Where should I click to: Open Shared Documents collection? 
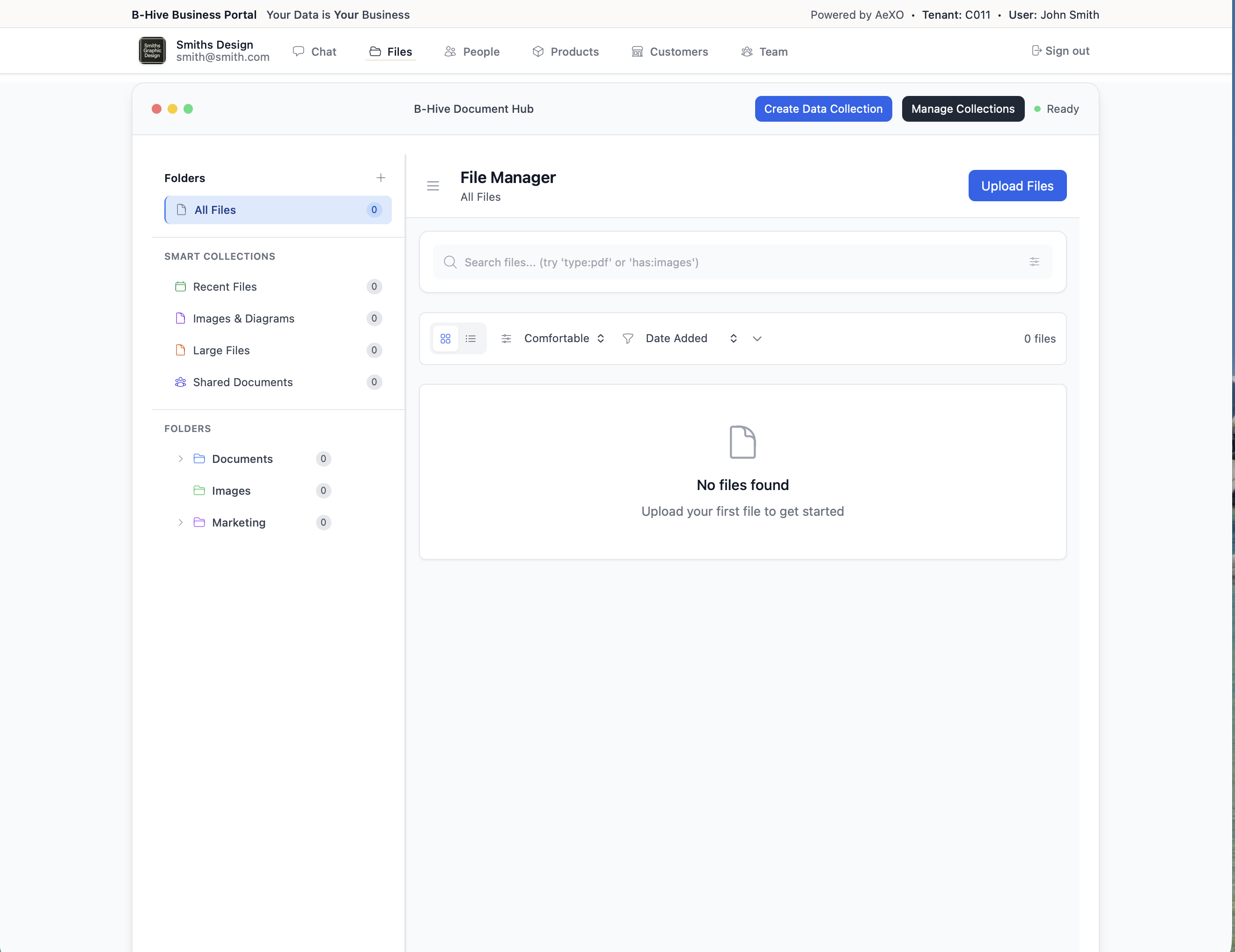coord(243,382)
